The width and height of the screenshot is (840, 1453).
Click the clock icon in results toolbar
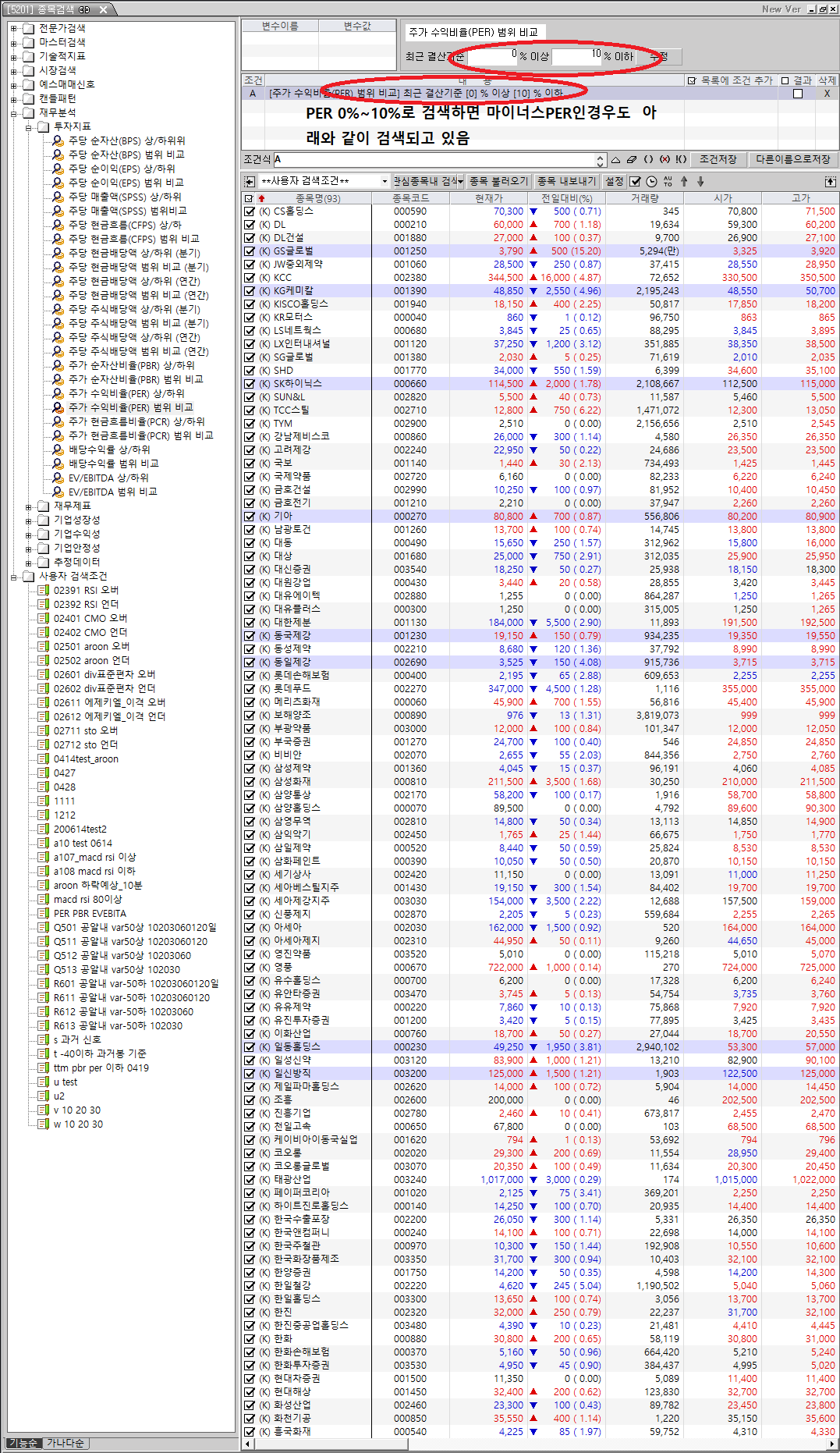point(651,181)
